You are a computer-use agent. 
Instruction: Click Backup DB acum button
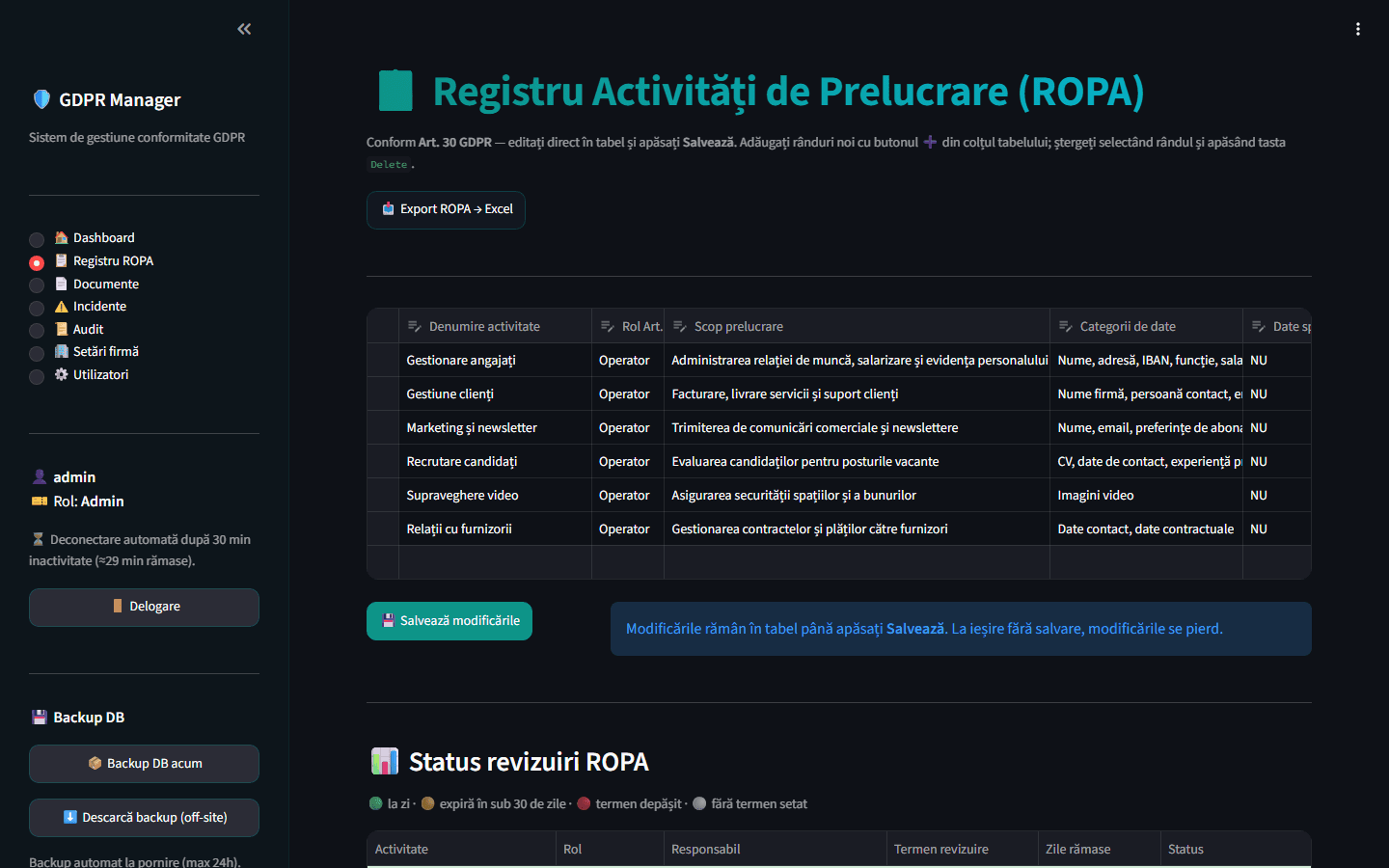[x=144, y=764]
